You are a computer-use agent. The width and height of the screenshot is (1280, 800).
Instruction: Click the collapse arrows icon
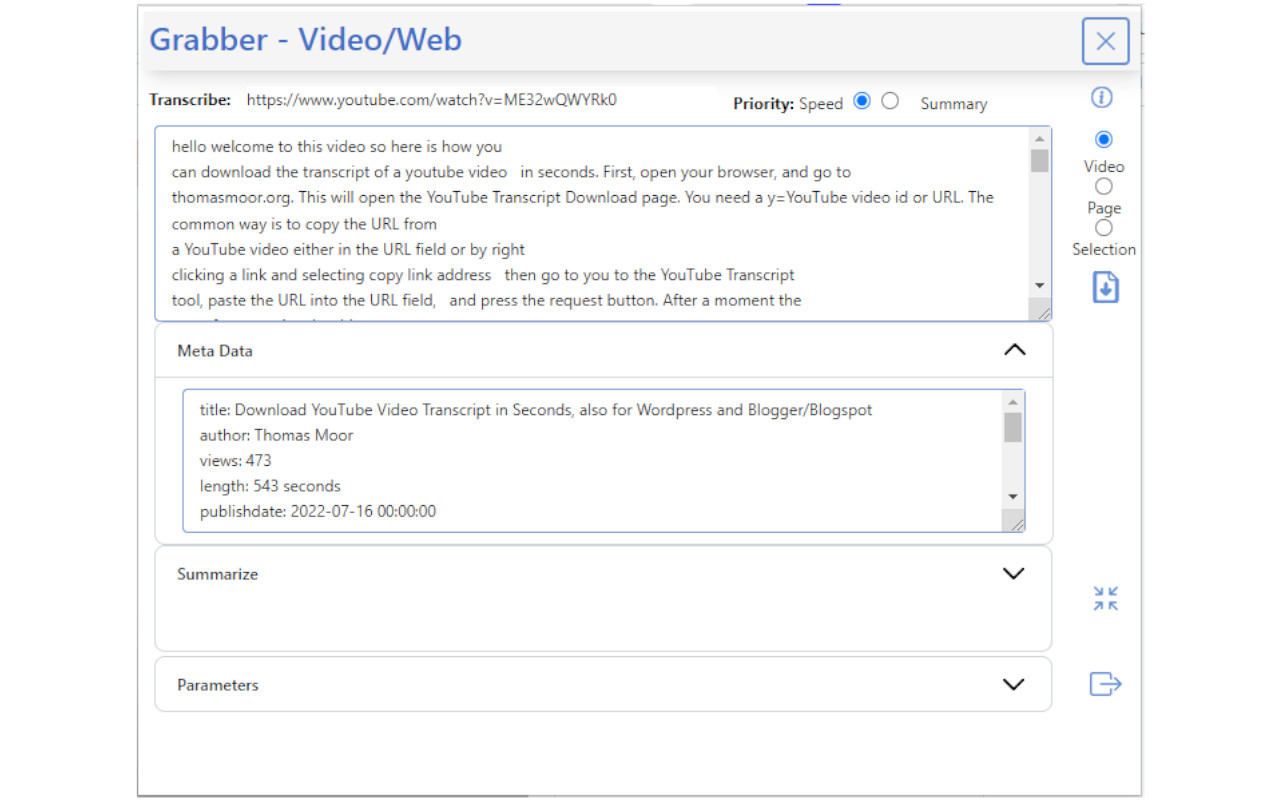(1106, 599)
